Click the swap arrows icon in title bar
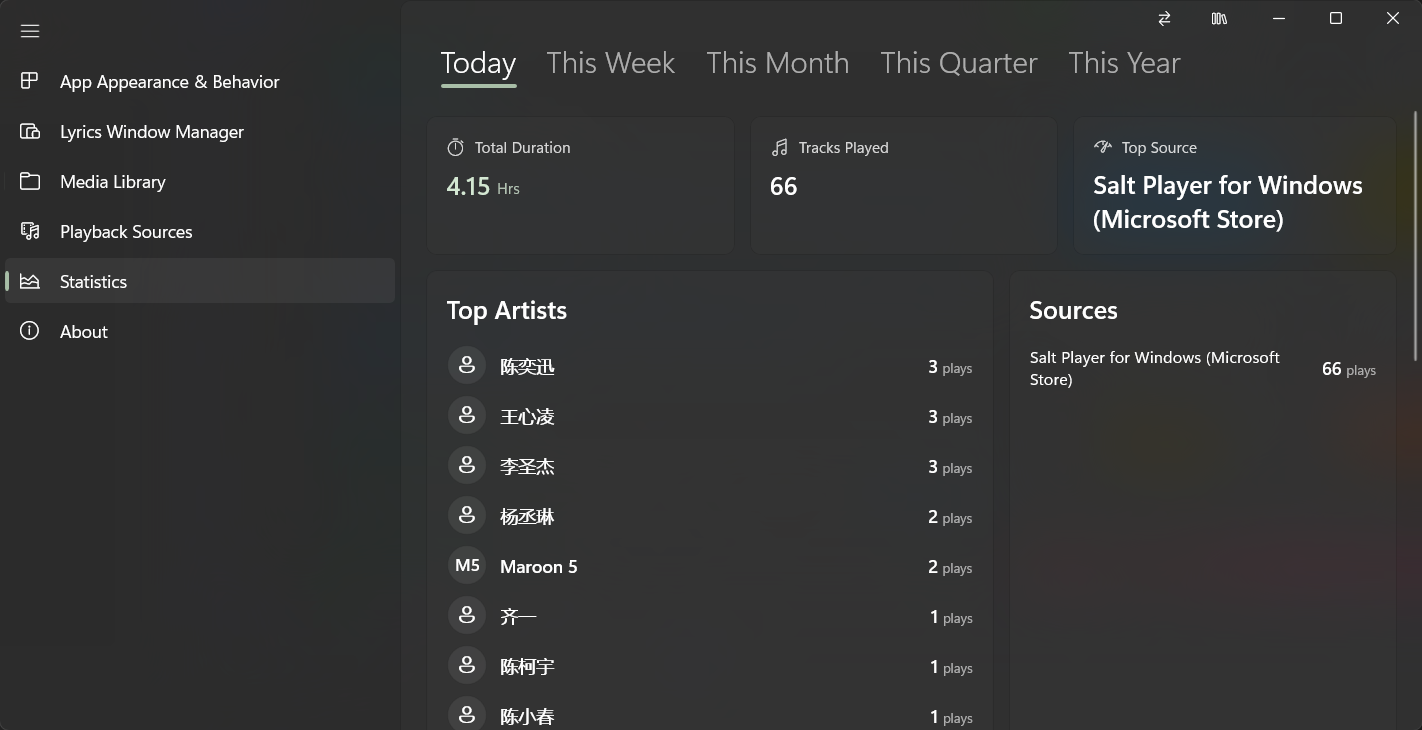This screenshot has height=730, width=1422. pyautogui.click(x=1164, y=18)
